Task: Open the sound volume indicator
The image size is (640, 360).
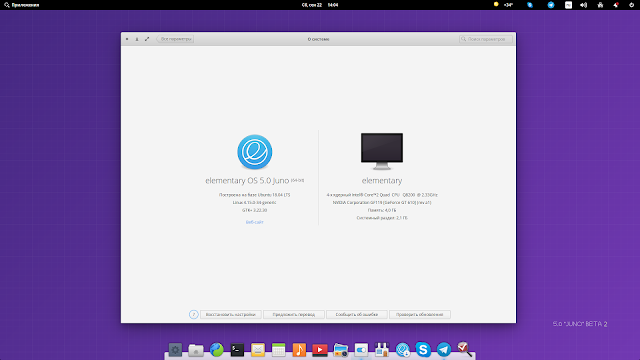Action: [584, 5]
